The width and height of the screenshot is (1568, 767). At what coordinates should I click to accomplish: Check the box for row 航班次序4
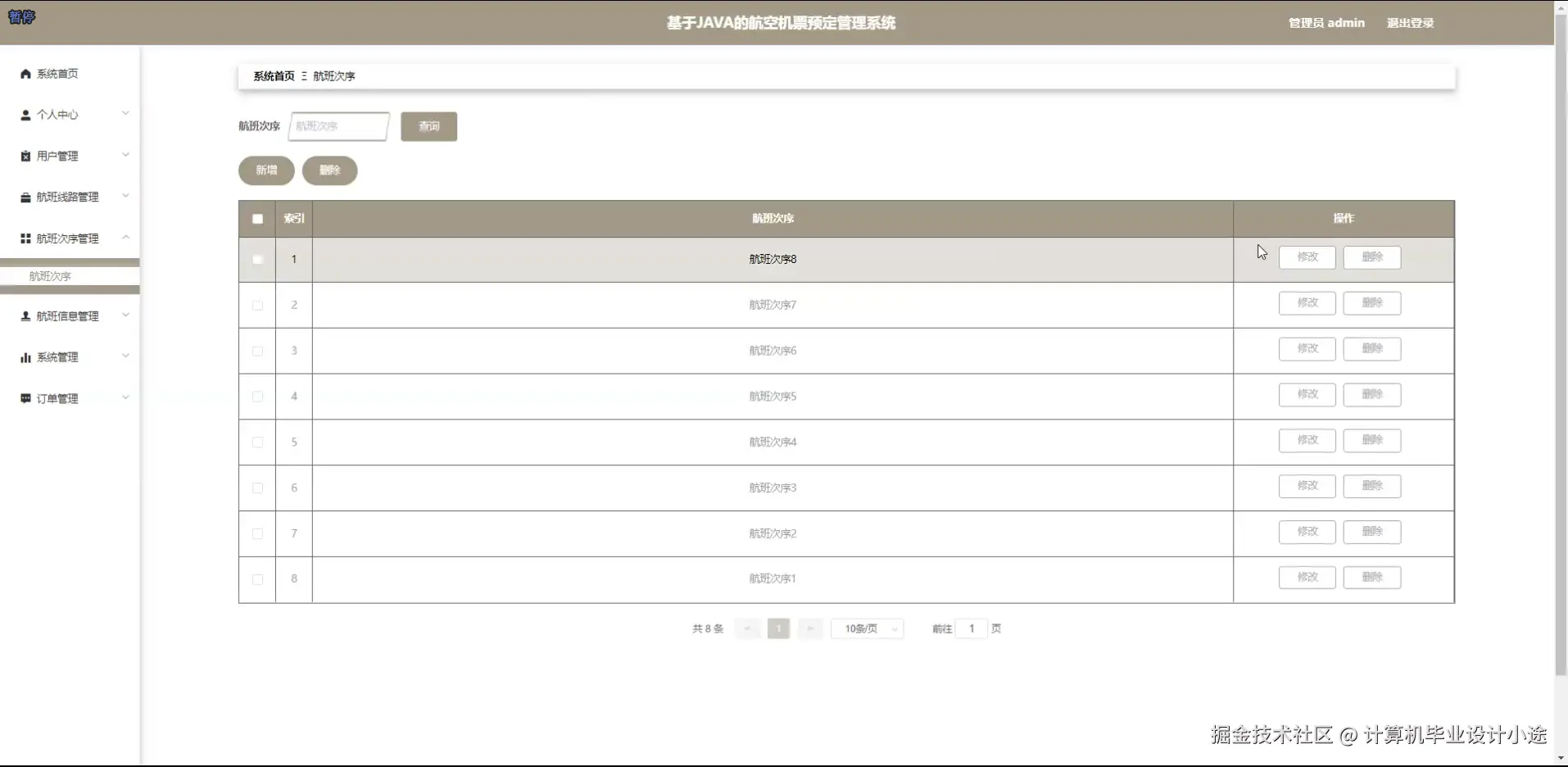[x=257, y=442]
